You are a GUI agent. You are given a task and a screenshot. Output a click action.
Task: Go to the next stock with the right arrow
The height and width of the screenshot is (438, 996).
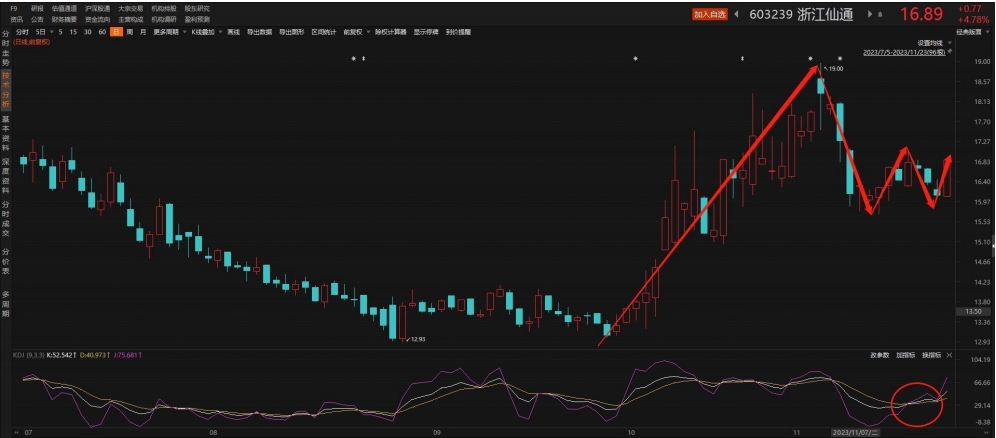(870, 14)
